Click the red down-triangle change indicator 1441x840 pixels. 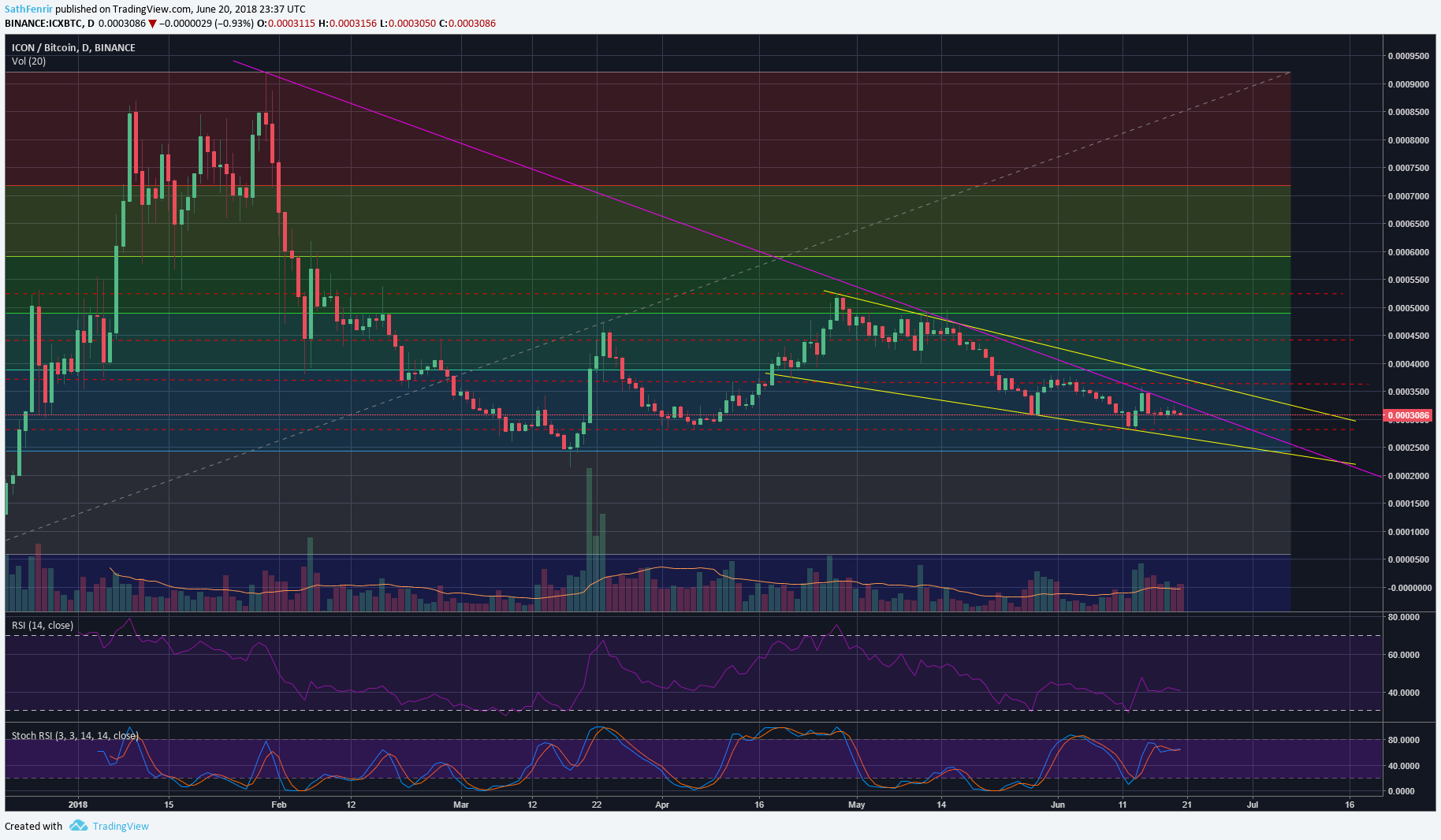coord(153,24)
